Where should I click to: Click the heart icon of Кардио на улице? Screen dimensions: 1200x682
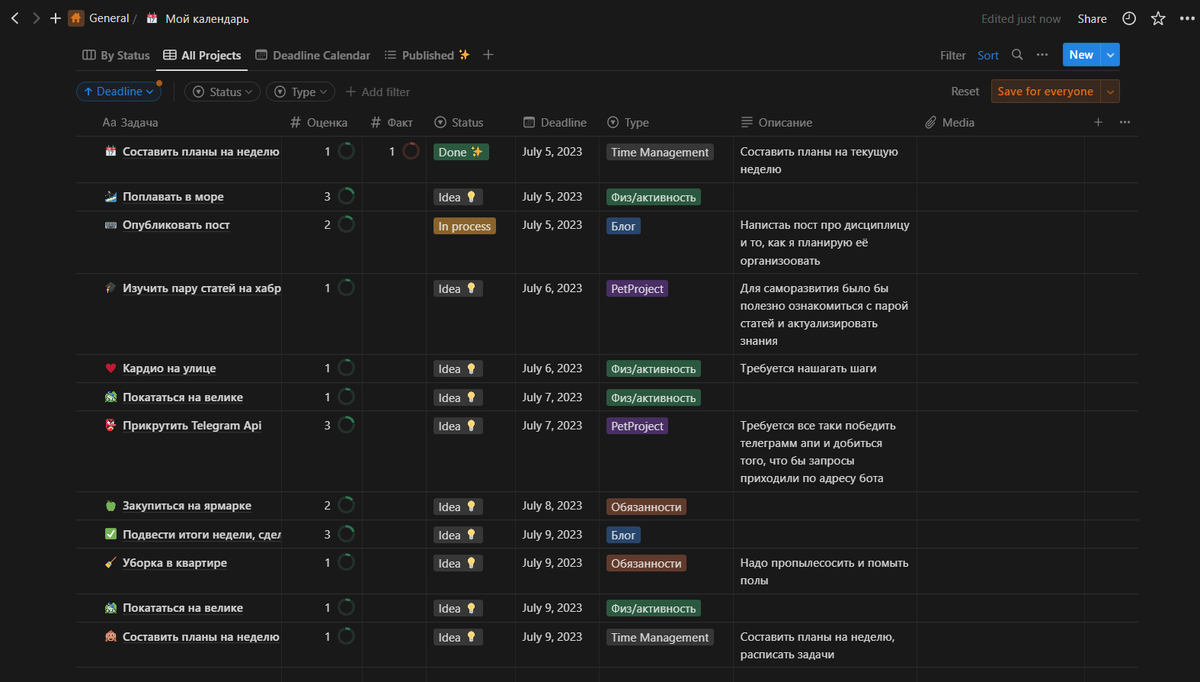pyautogui.click(x=110, y=369)
